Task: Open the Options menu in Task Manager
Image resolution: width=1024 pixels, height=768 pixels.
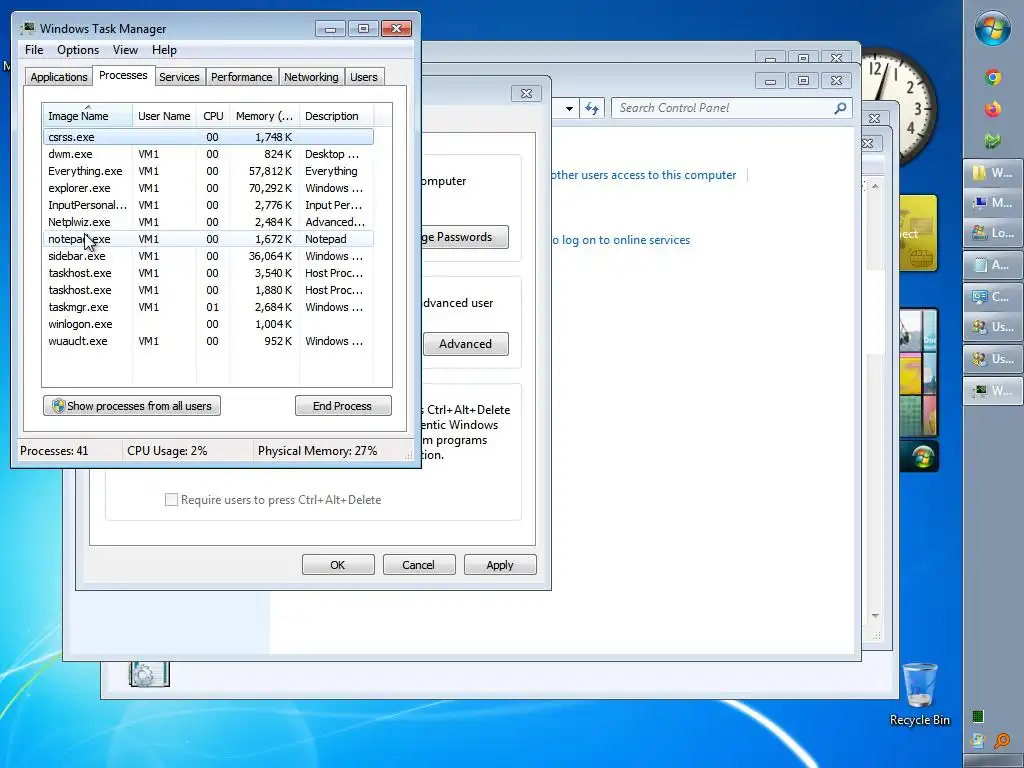Action: click(78, 50)
